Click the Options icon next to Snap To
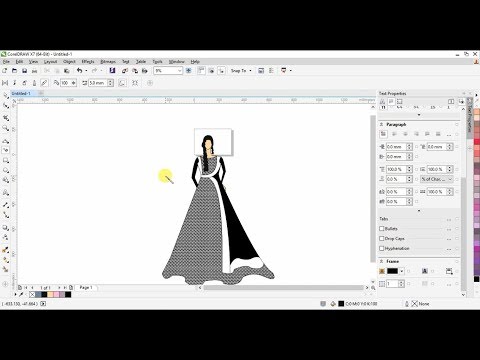This screenshot has width=480, height=360. (261, 71)
